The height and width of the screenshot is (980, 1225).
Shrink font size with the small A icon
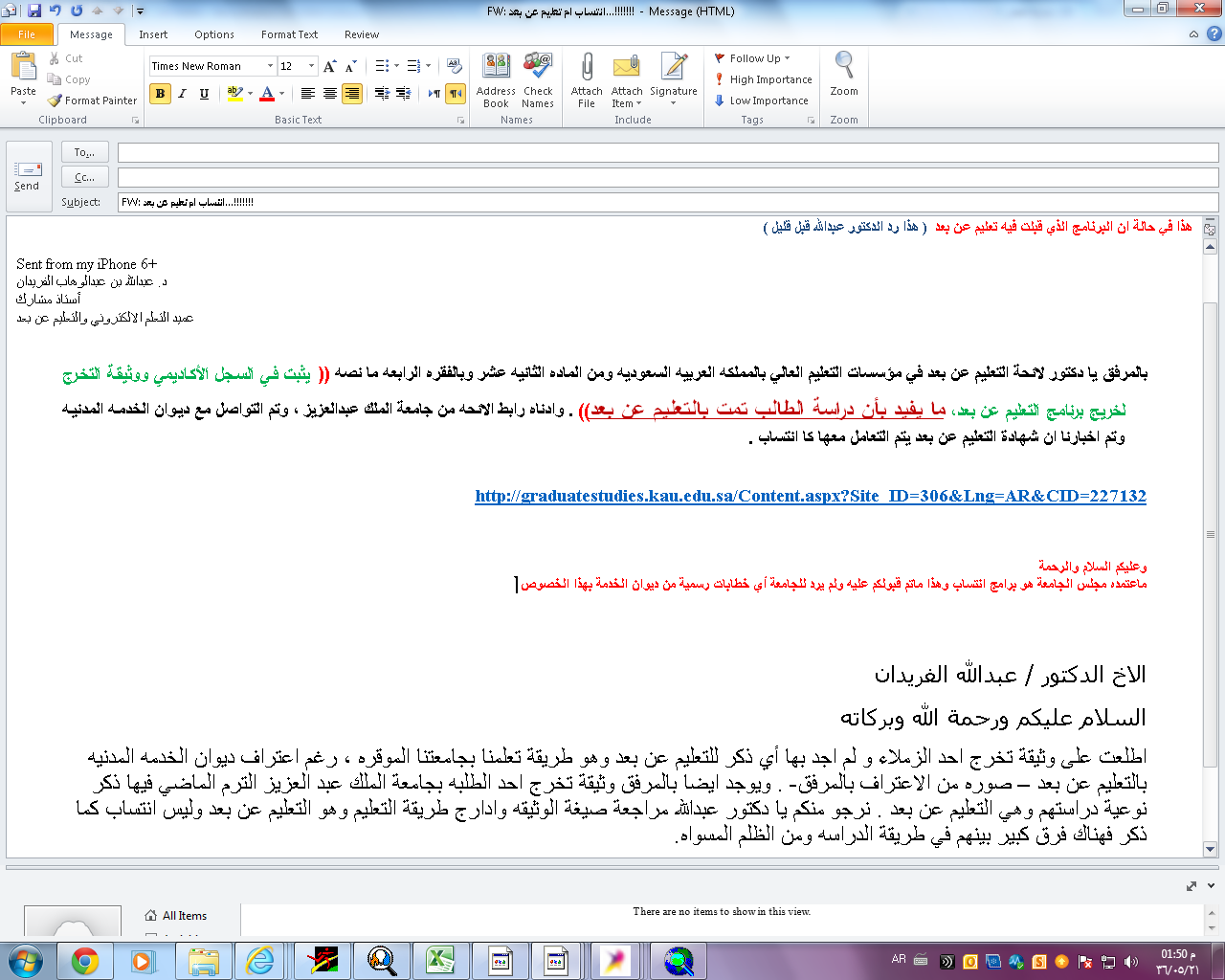[x=350, y=66]
